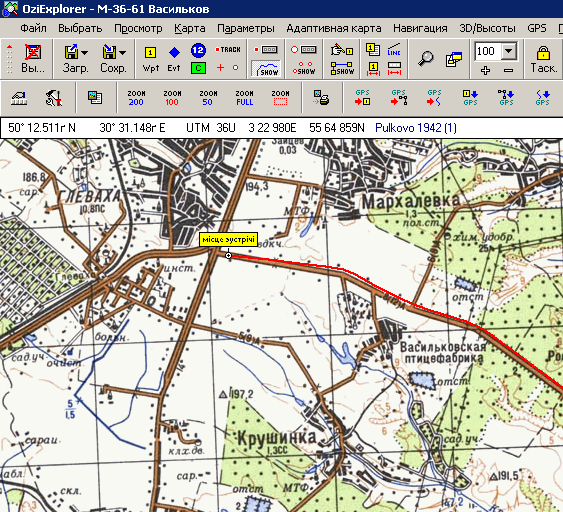Open the Навигация menu
The height and width of the screenshot is (512, 563).
pyautogui.click(x=420, y=28)
